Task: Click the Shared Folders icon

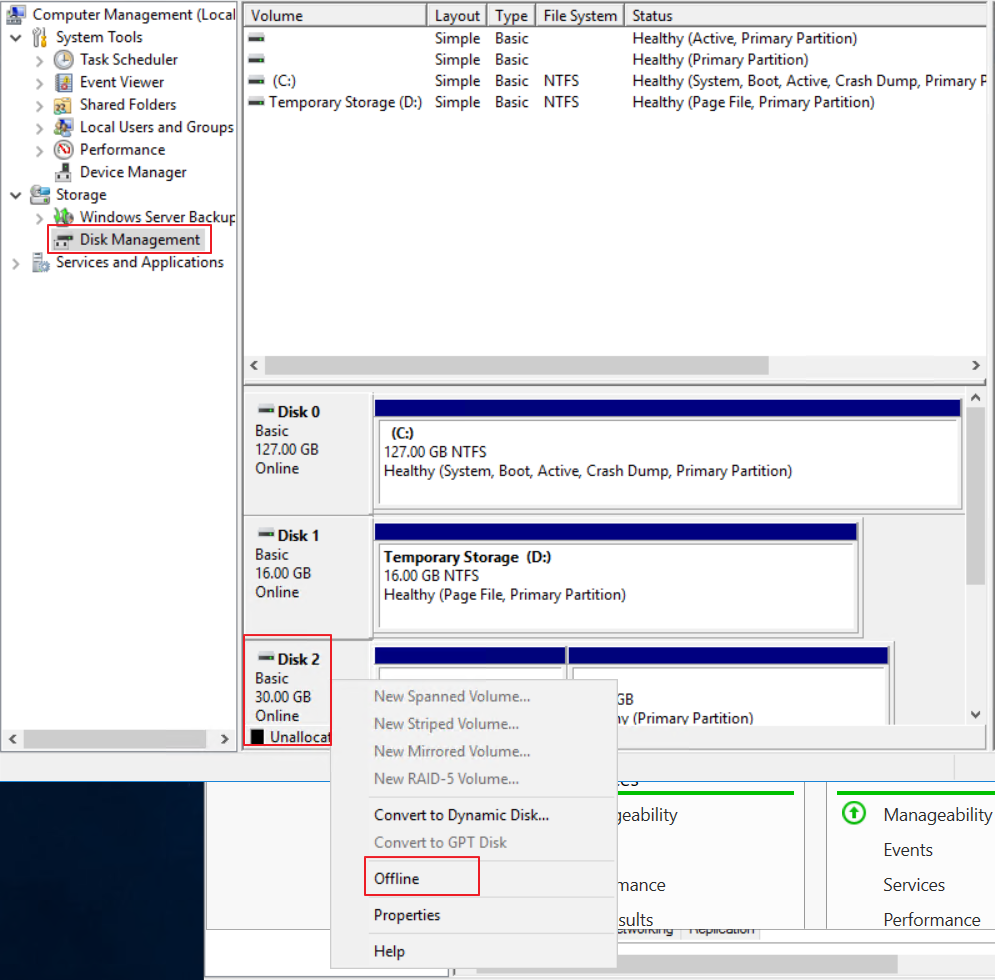Action: (x=64, y=105)
